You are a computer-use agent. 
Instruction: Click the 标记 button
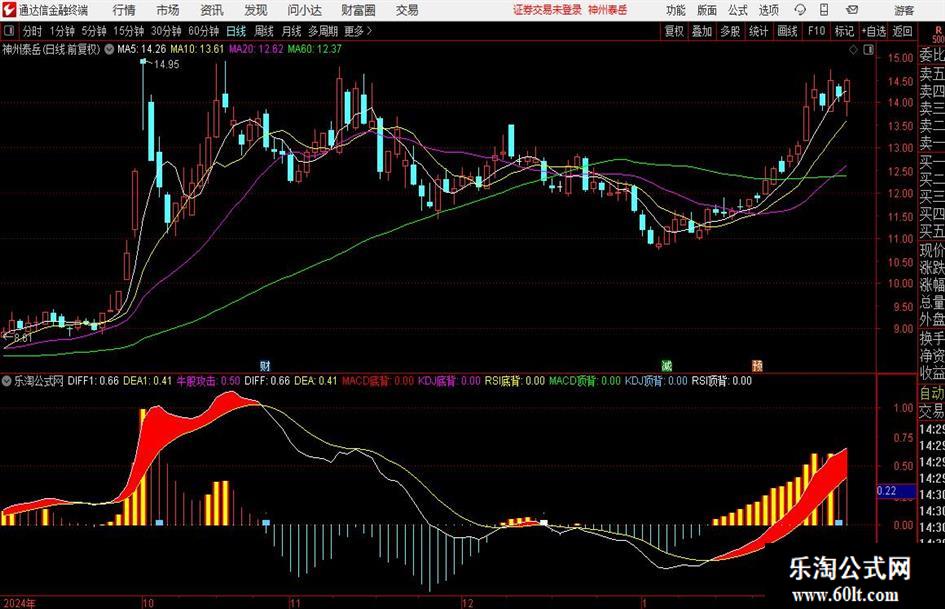[x=844, y=31]
